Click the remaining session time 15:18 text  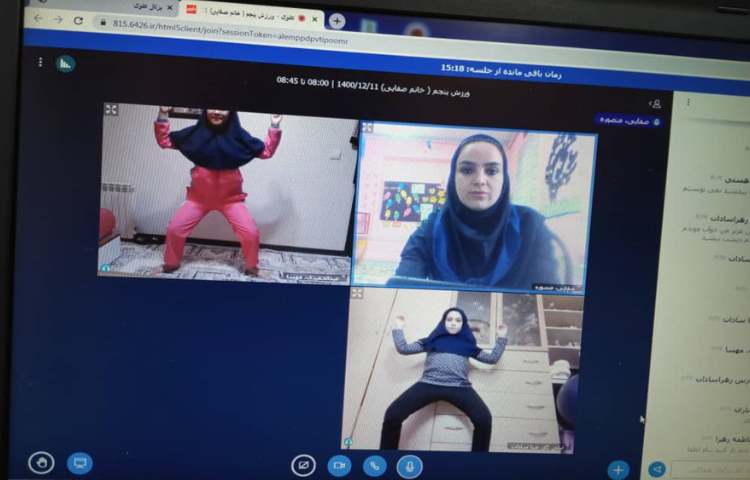[x=501, y=71]
